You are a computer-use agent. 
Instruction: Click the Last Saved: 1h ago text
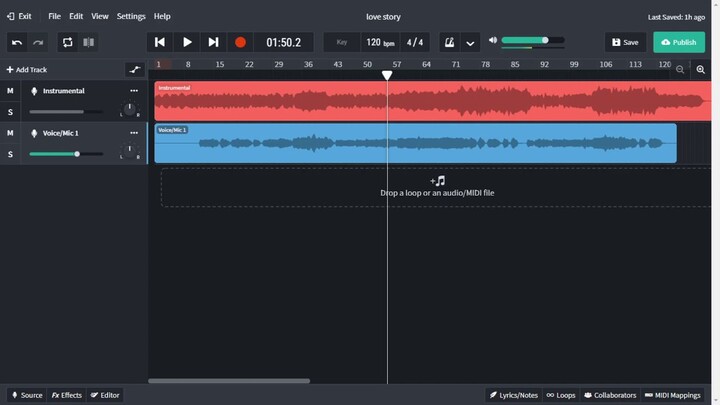point(676,17)
